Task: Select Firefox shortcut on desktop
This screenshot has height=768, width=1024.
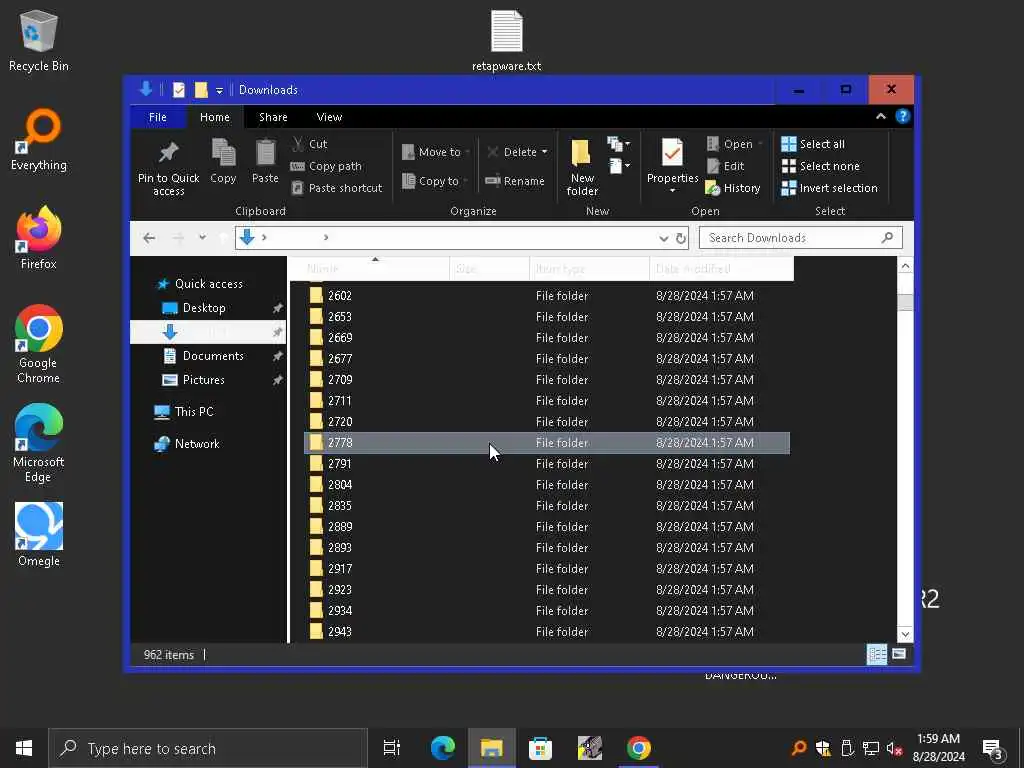Action: point(39,238)
